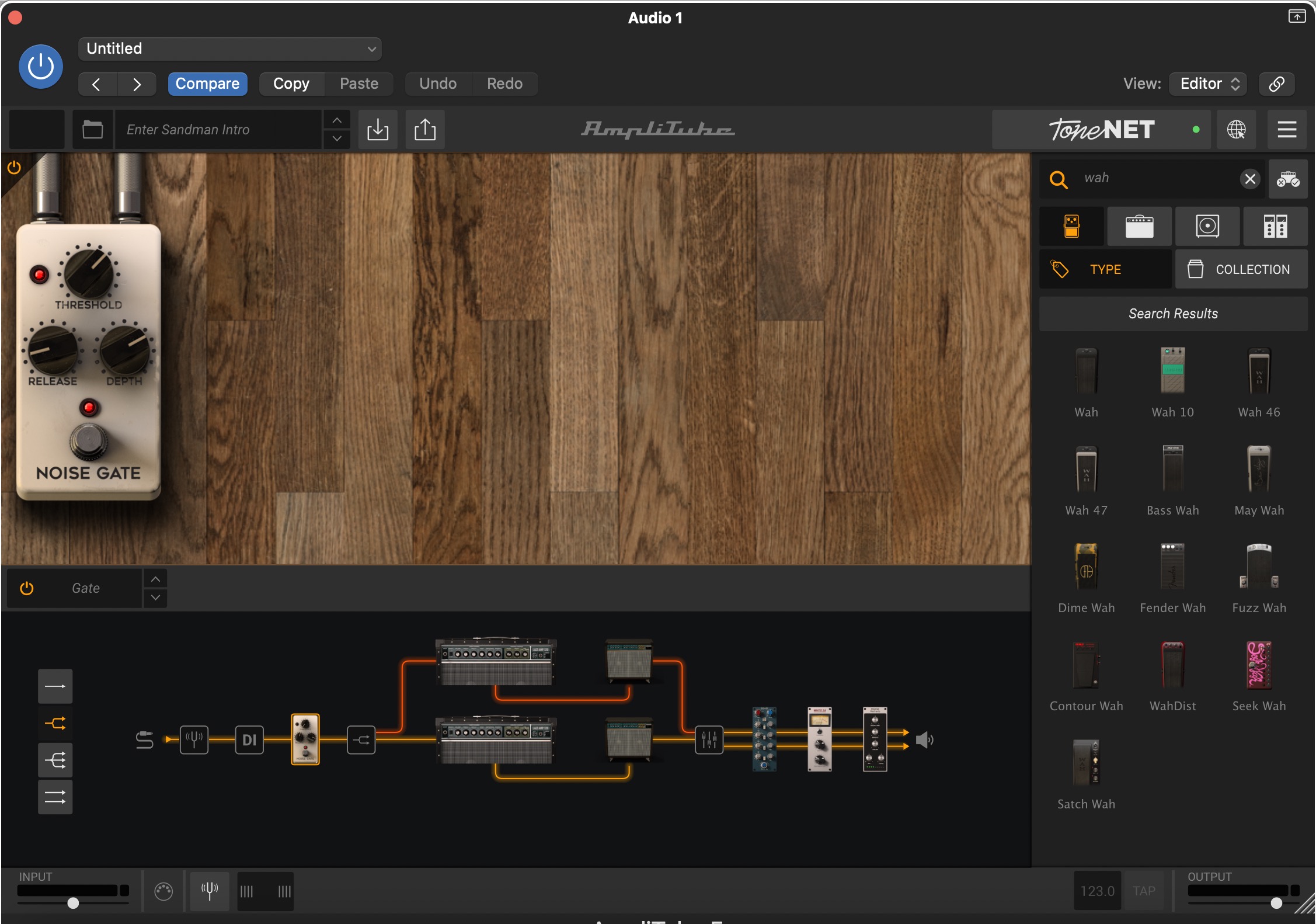
Task: Select the Wah pedal thumbnail
Action: tap(1086, 371)
